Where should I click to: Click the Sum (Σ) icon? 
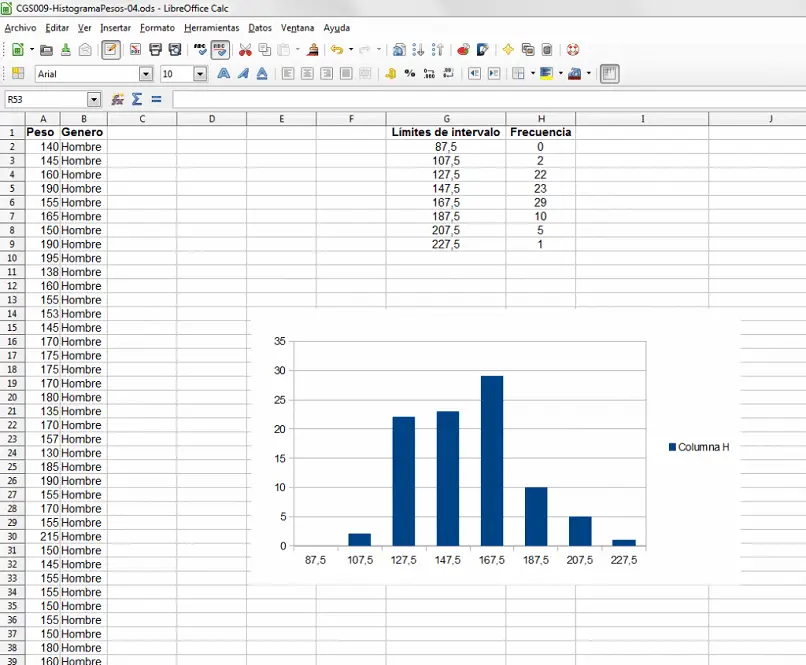coord(137,99)
